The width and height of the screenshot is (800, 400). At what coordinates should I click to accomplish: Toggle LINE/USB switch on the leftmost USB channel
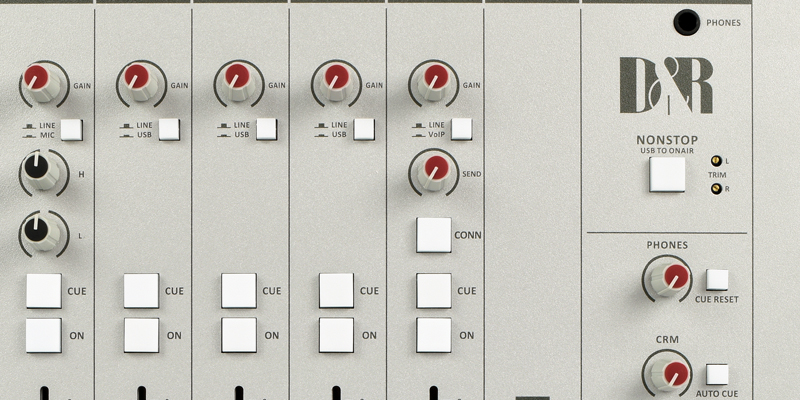point(169,130)
